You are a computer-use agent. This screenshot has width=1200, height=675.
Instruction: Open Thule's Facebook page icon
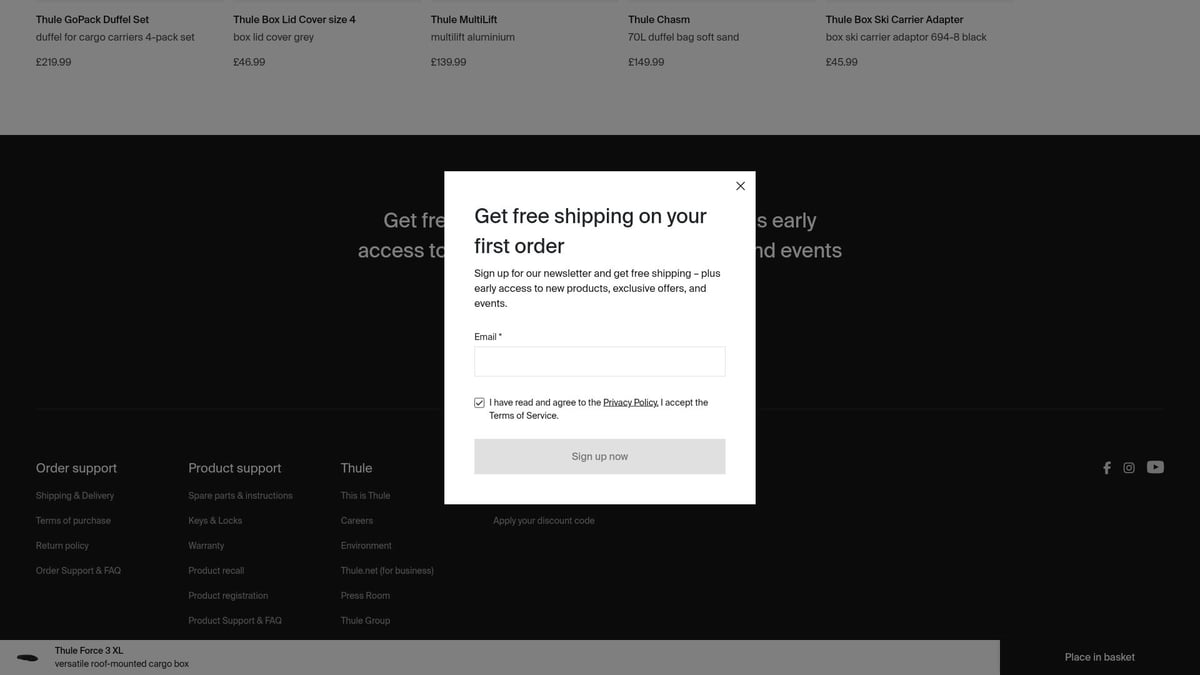point(1106,468)
